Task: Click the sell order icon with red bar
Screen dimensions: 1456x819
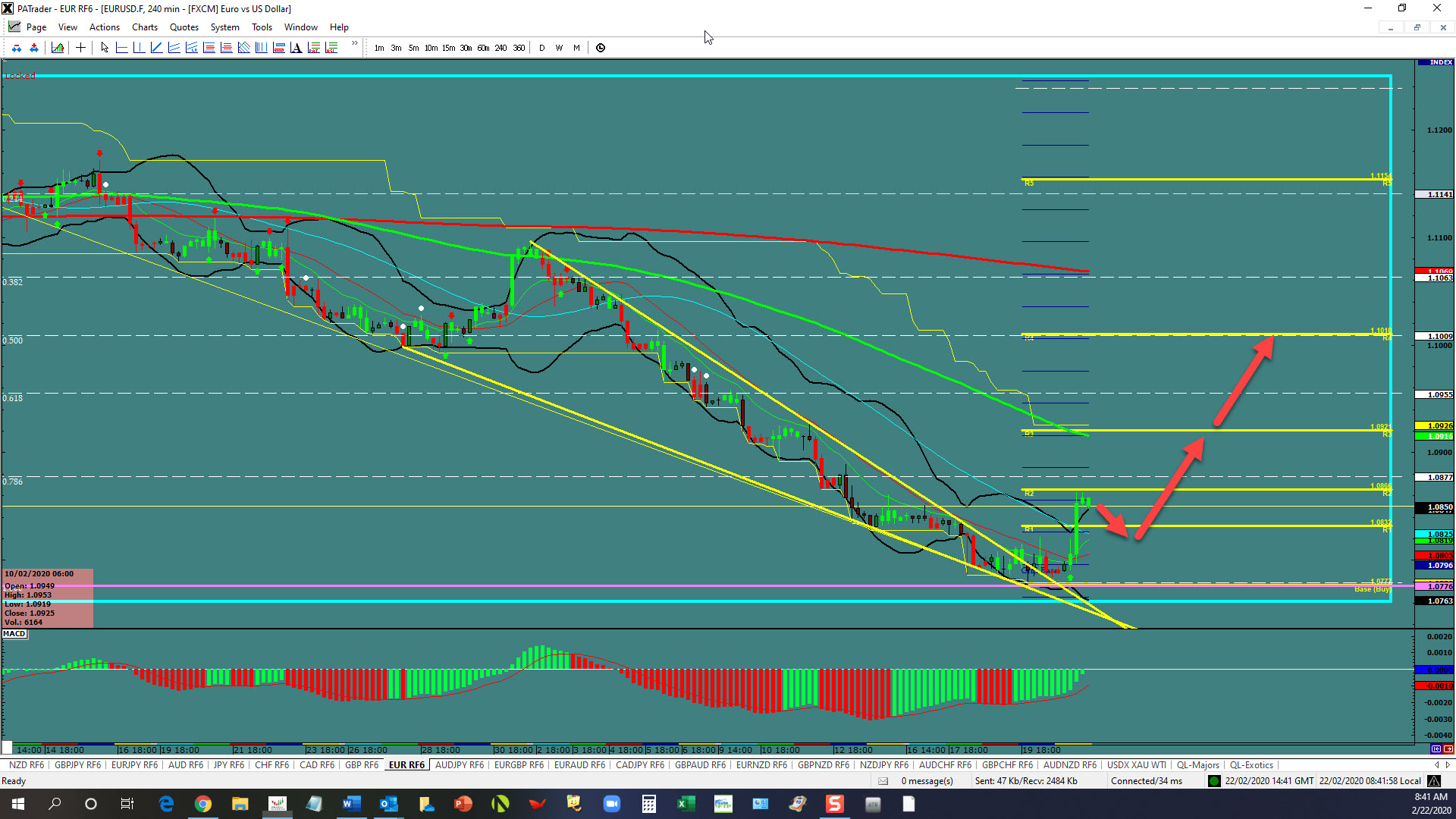Action: click(x=17, y=48)
